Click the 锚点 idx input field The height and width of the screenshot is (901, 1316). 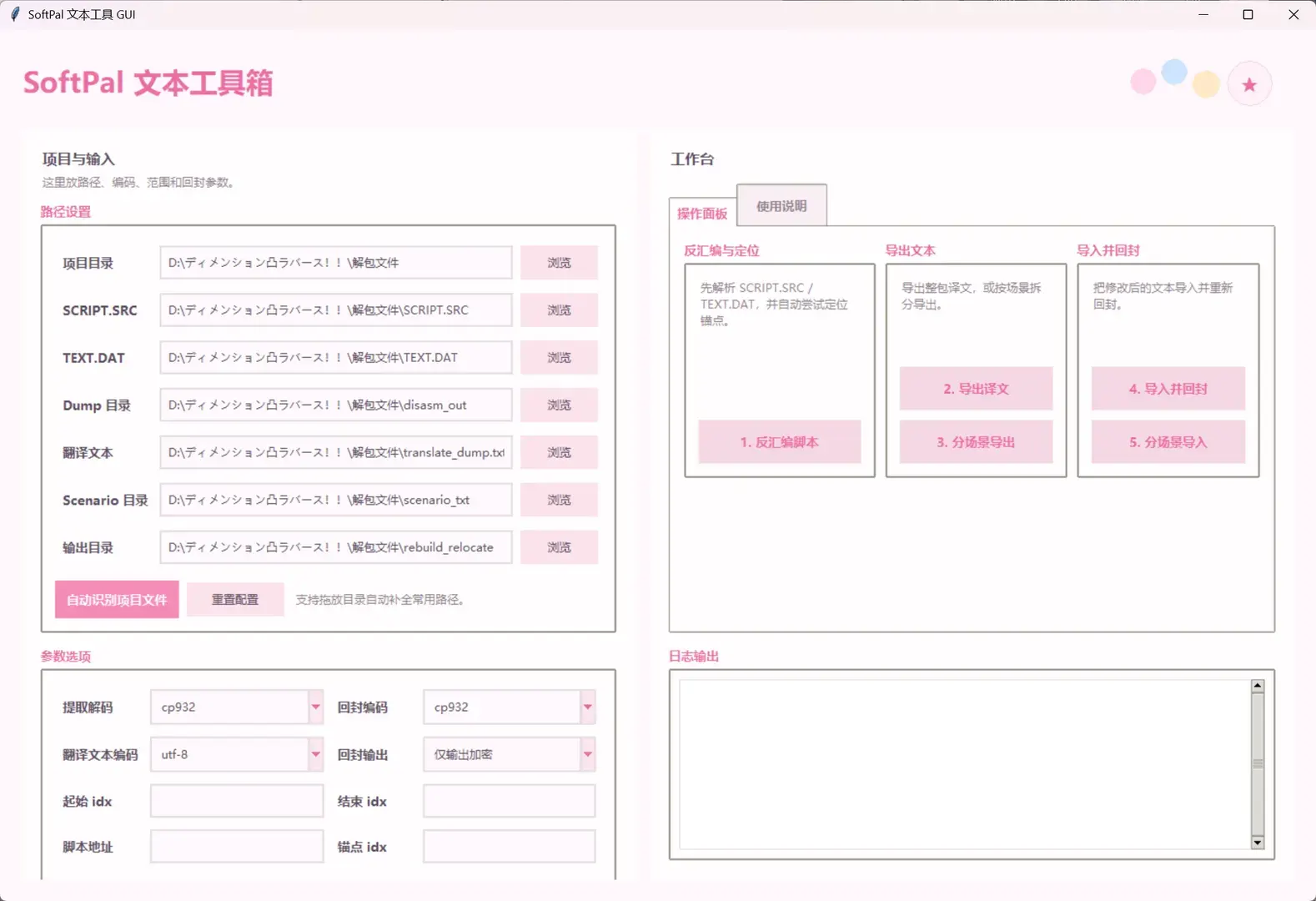pos(510,847)
